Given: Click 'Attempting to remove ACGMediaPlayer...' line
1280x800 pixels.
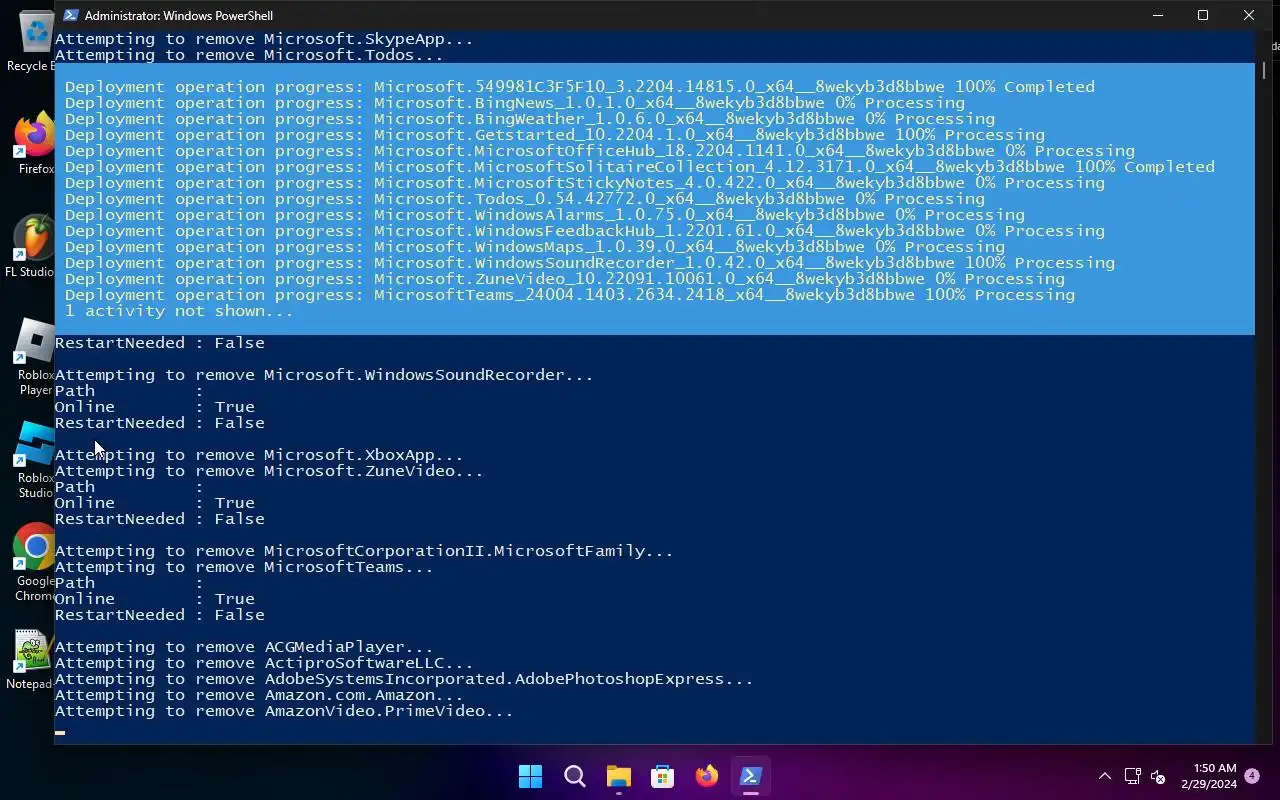Looking at the screenshot, I should [244, 647].
